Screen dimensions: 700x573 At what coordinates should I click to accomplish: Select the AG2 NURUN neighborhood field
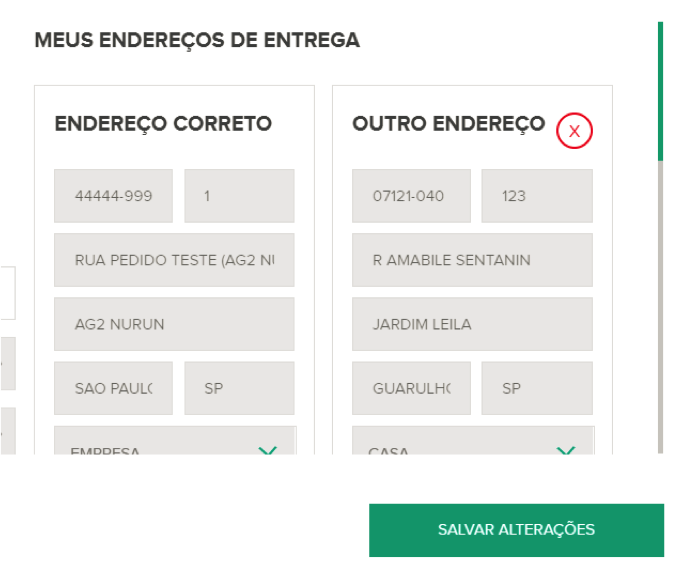pos(174,324)
